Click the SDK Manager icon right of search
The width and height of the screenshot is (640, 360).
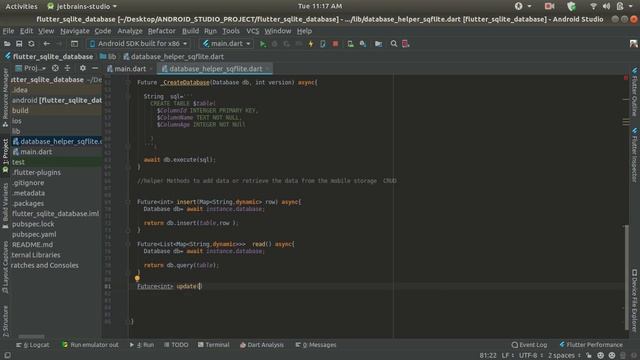[405, 44]
